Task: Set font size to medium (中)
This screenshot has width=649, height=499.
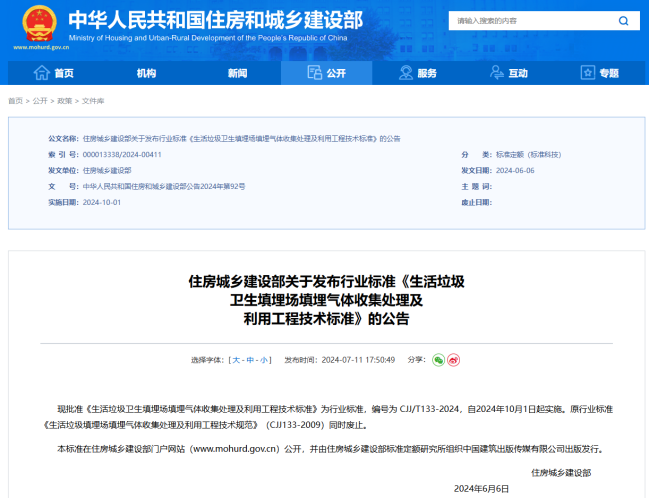Action: coord(251,359)
